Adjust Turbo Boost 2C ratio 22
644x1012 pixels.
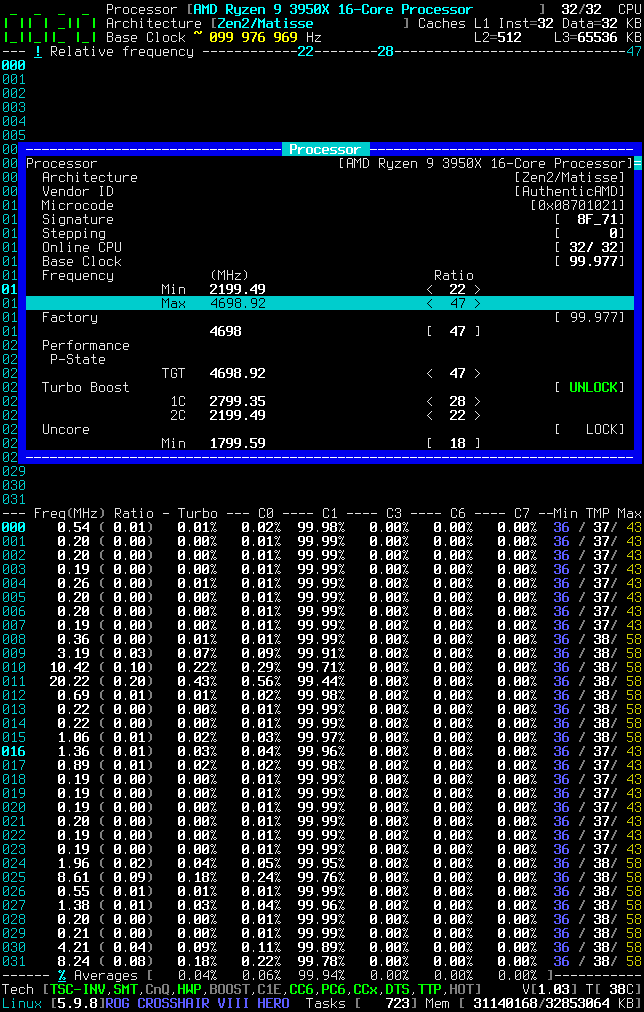click(x=454, y=415)
